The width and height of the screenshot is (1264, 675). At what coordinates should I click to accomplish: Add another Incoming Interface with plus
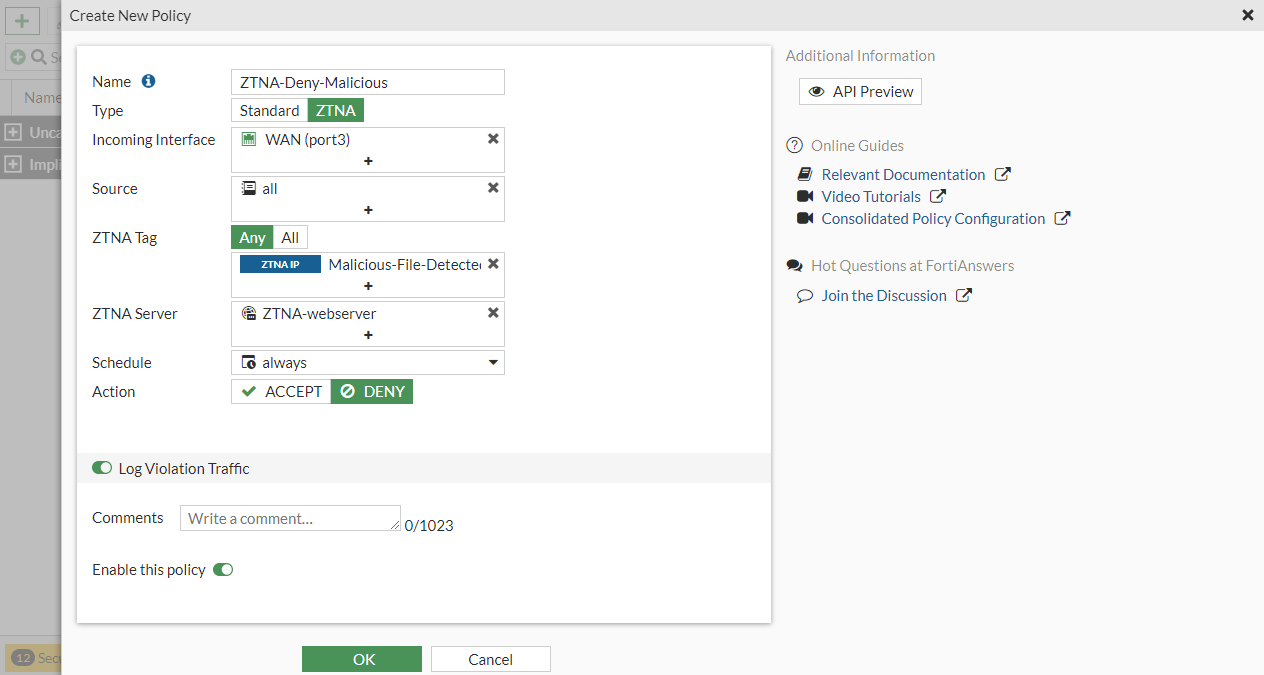point(368,160)
